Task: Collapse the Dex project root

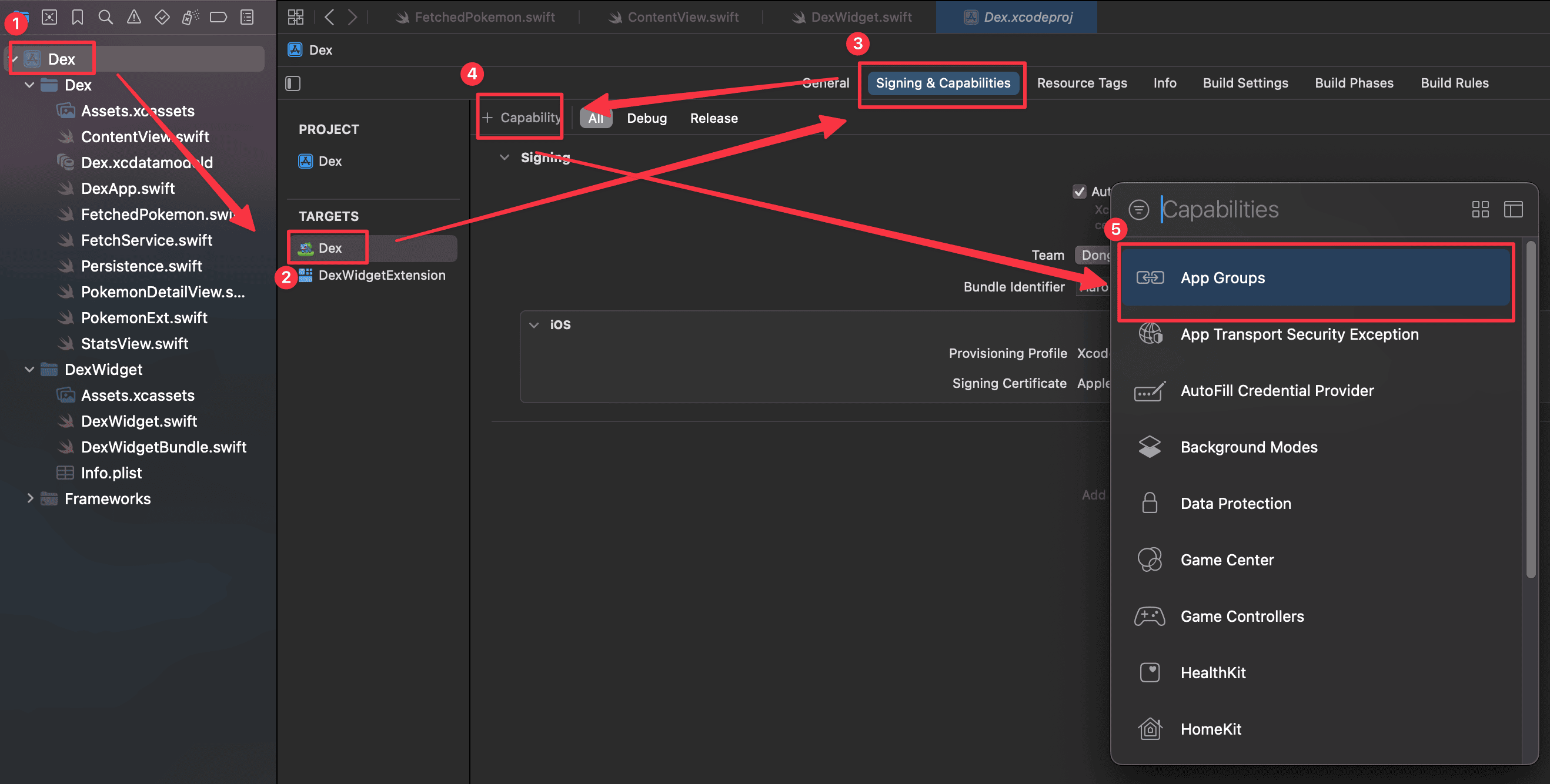Action: pos(15,59)
